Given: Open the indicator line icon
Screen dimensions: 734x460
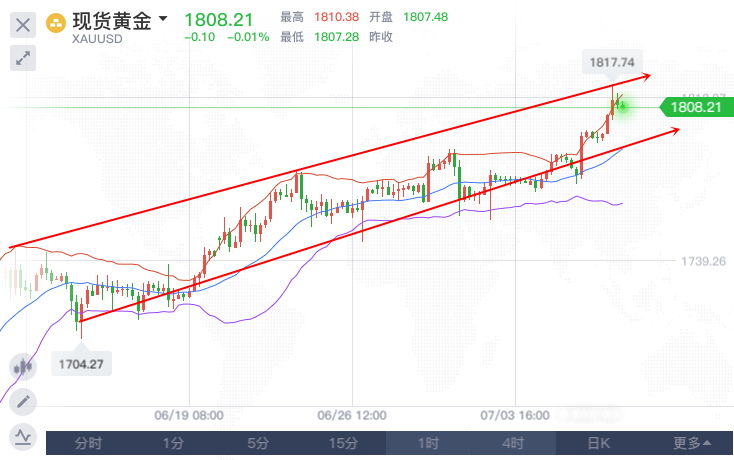Looking at the screenshot, I should coord(22,437).
